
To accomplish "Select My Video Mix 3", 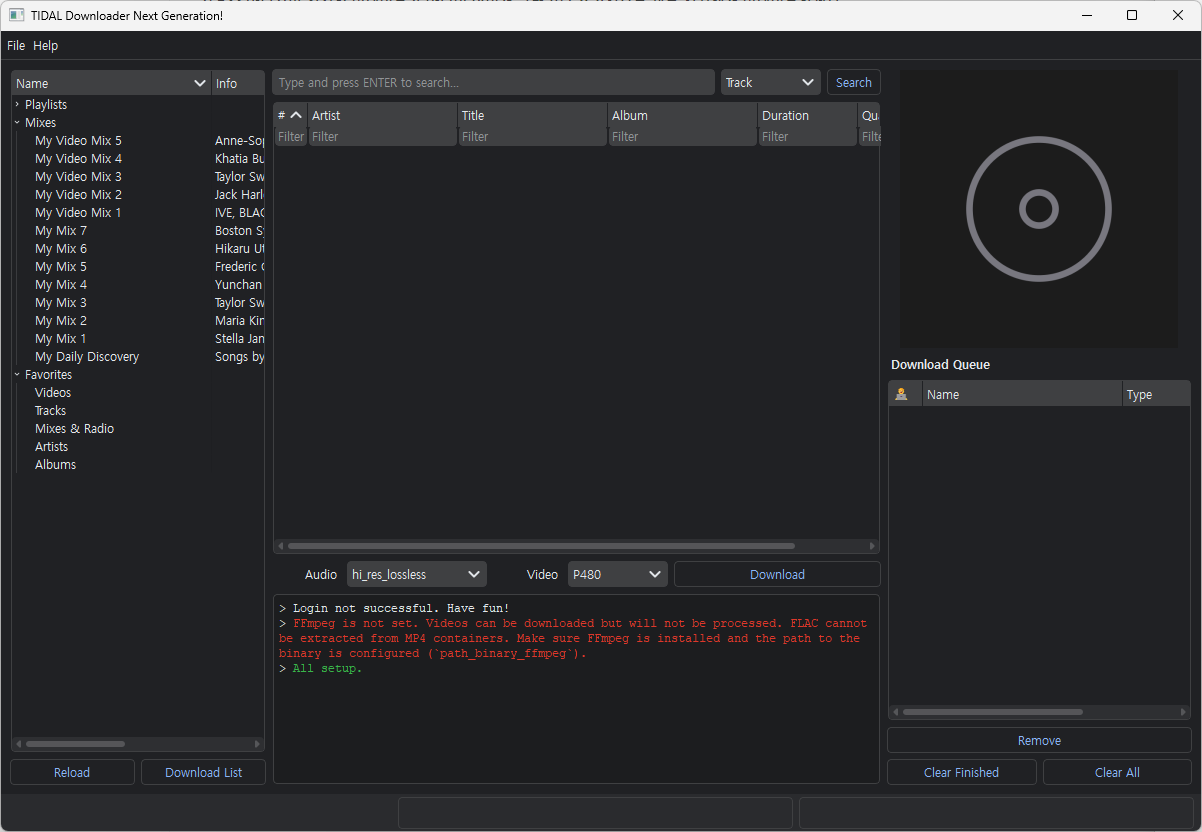I will (x=78, y=176).
